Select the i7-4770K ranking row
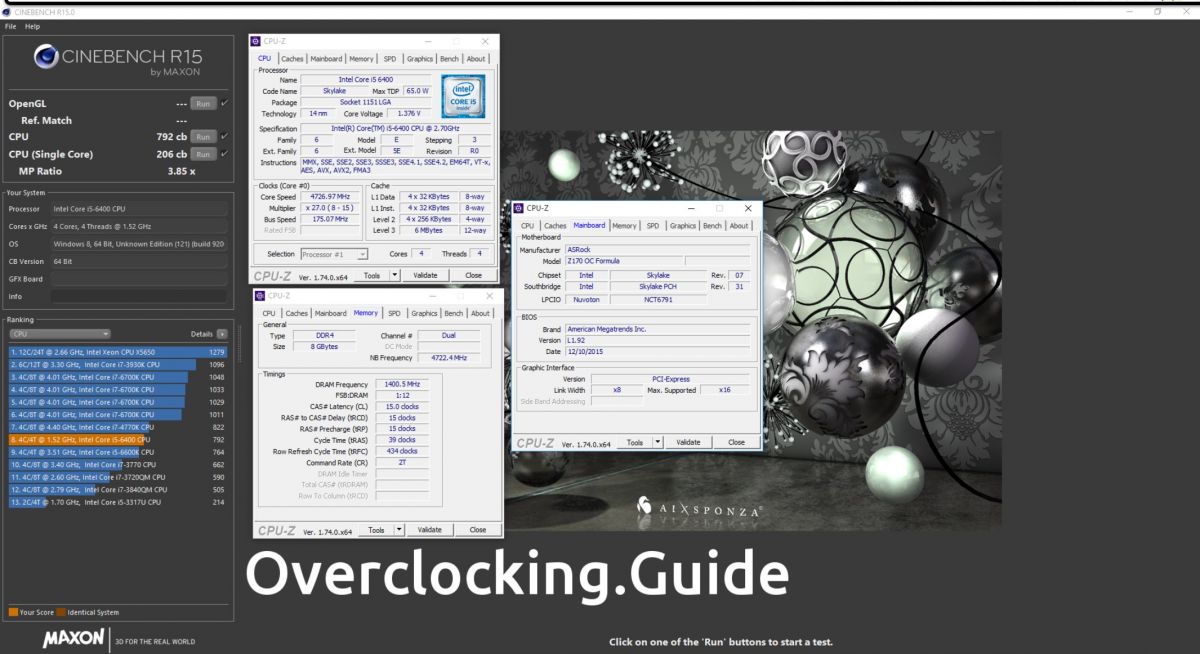 pyautogui.click(x=118, y=427)
